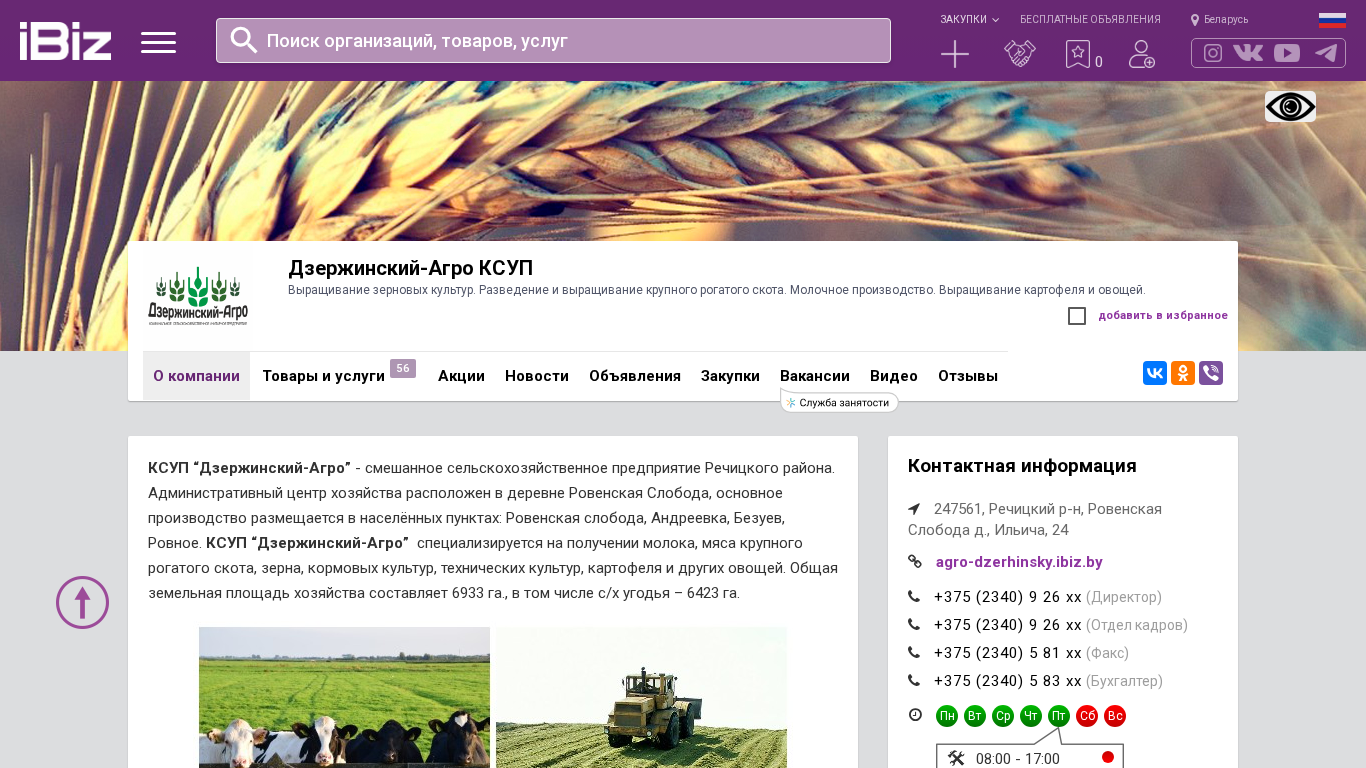Open the 'Товары и услуги' tab
The width and height of the screenshot is (1366, 768).
[324, 376]
